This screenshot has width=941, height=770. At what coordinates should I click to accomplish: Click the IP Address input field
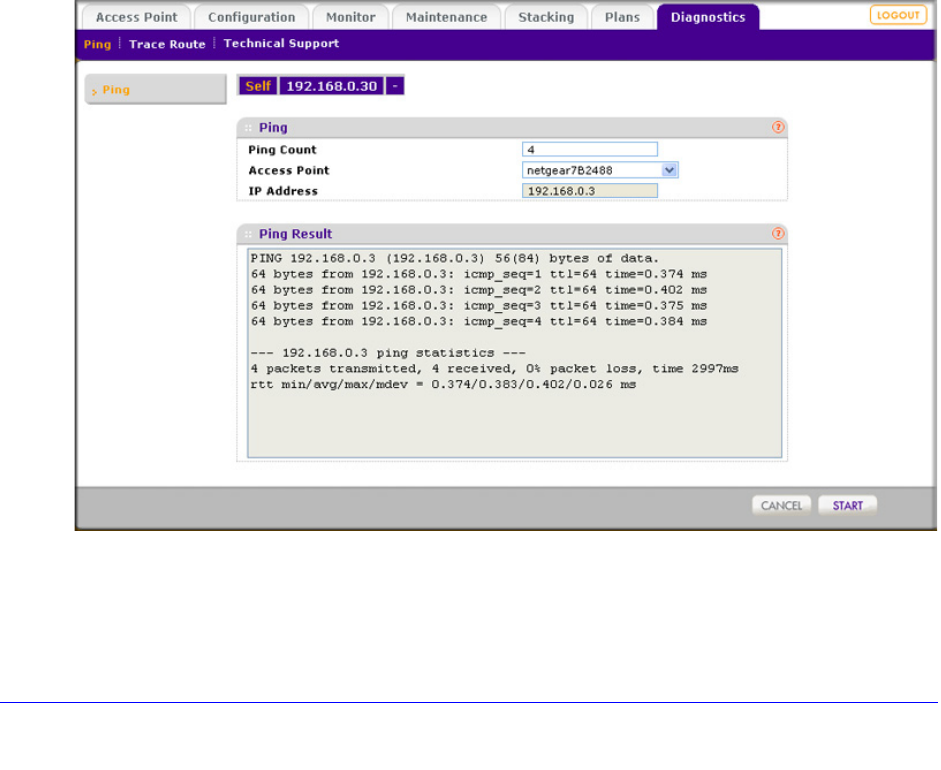click(589, 191)
